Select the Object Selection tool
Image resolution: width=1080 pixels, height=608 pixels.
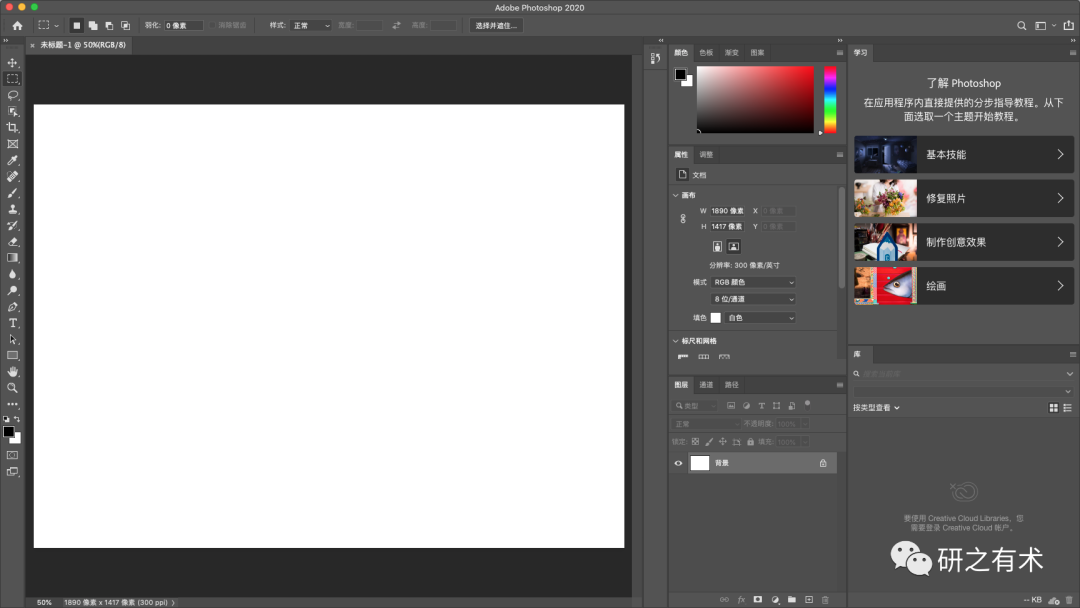pos(12,112)
